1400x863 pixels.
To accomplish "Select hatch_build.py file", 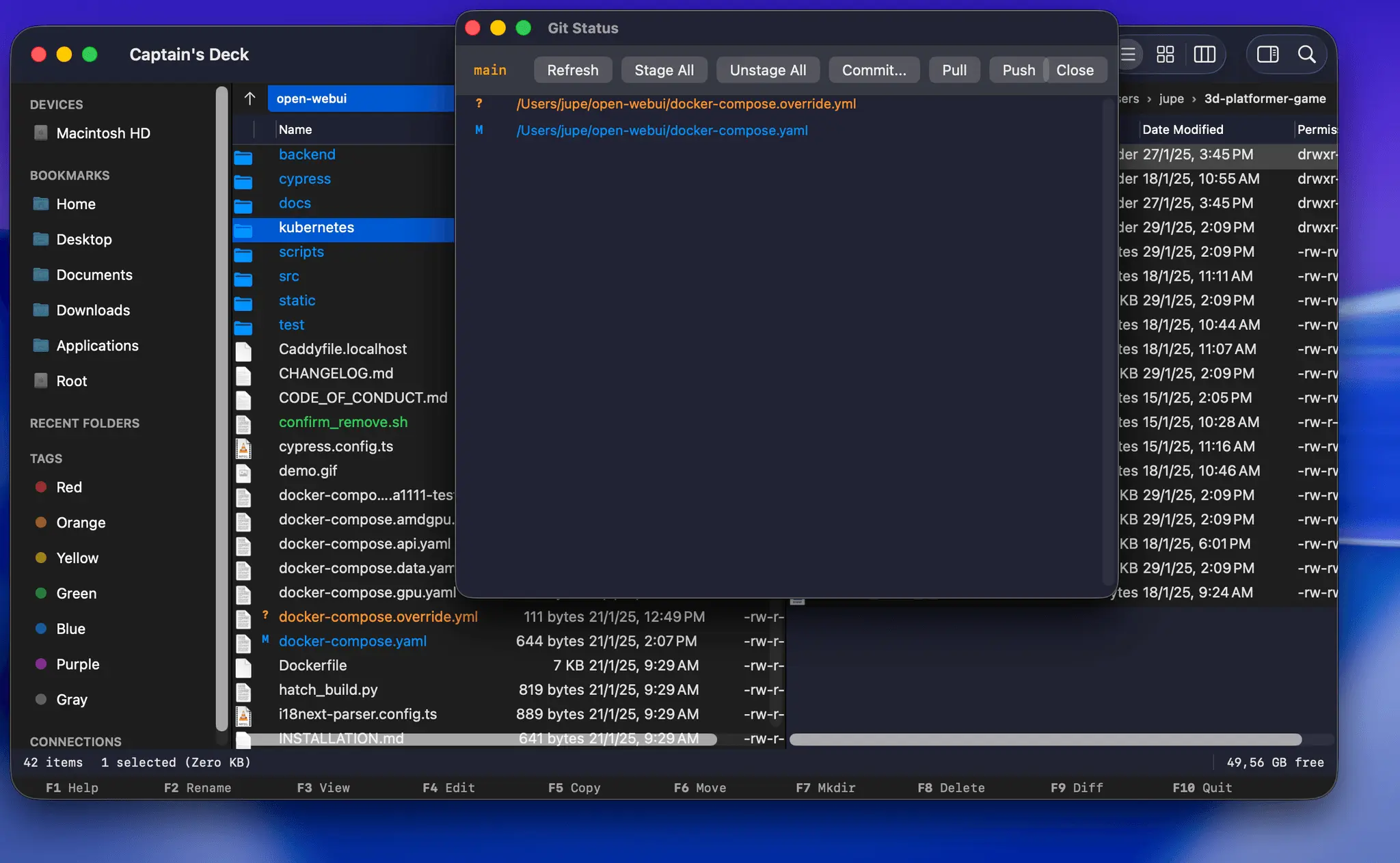I will [x=328, y=690].
